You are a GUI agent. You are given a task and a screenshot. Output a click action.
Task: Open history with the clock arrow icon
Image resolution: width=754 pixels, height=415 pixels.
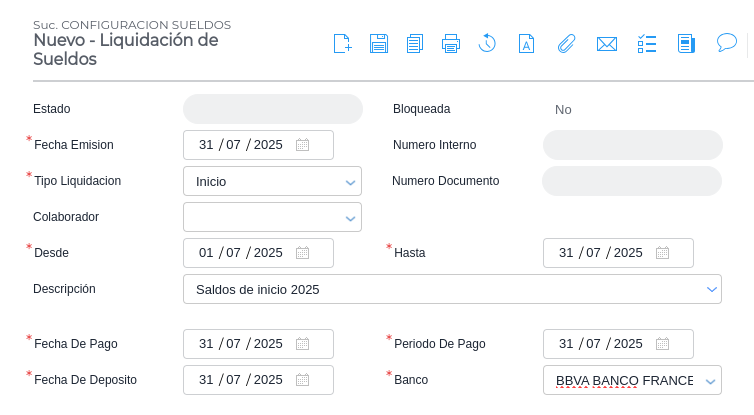[x=487, y=43]
